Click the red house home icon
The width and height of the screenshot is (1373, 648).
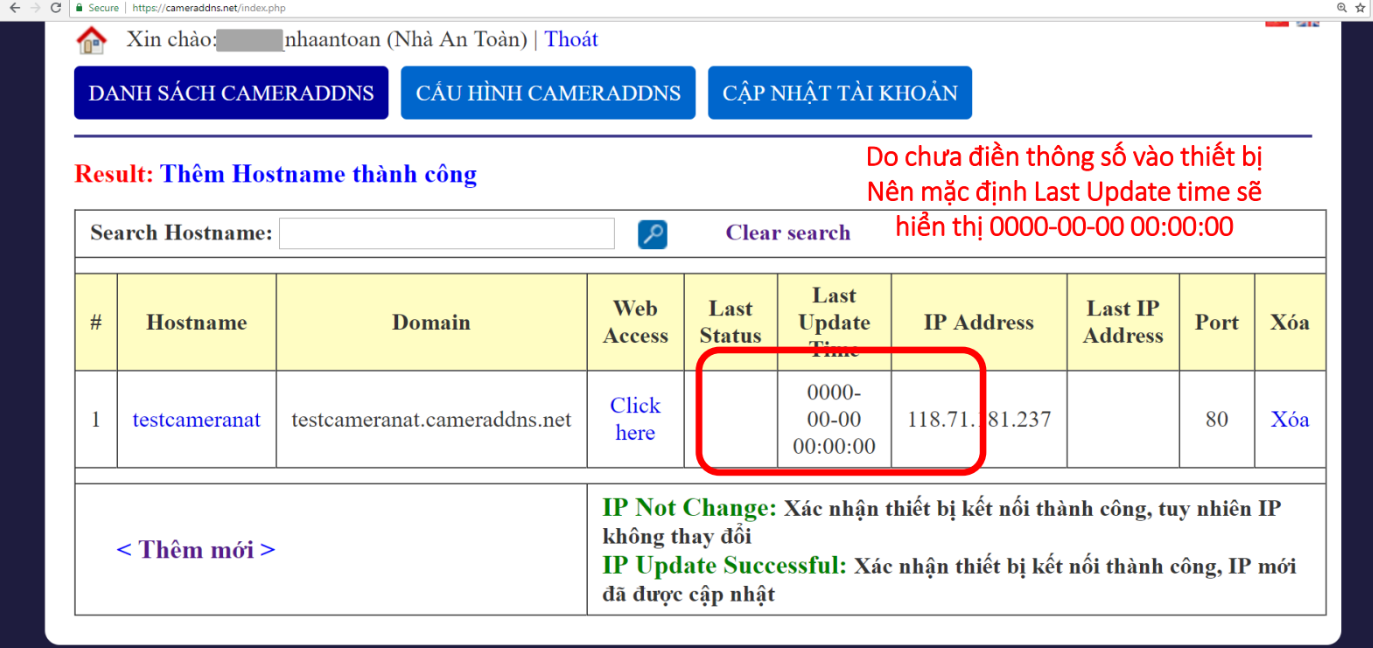[91, 41]
